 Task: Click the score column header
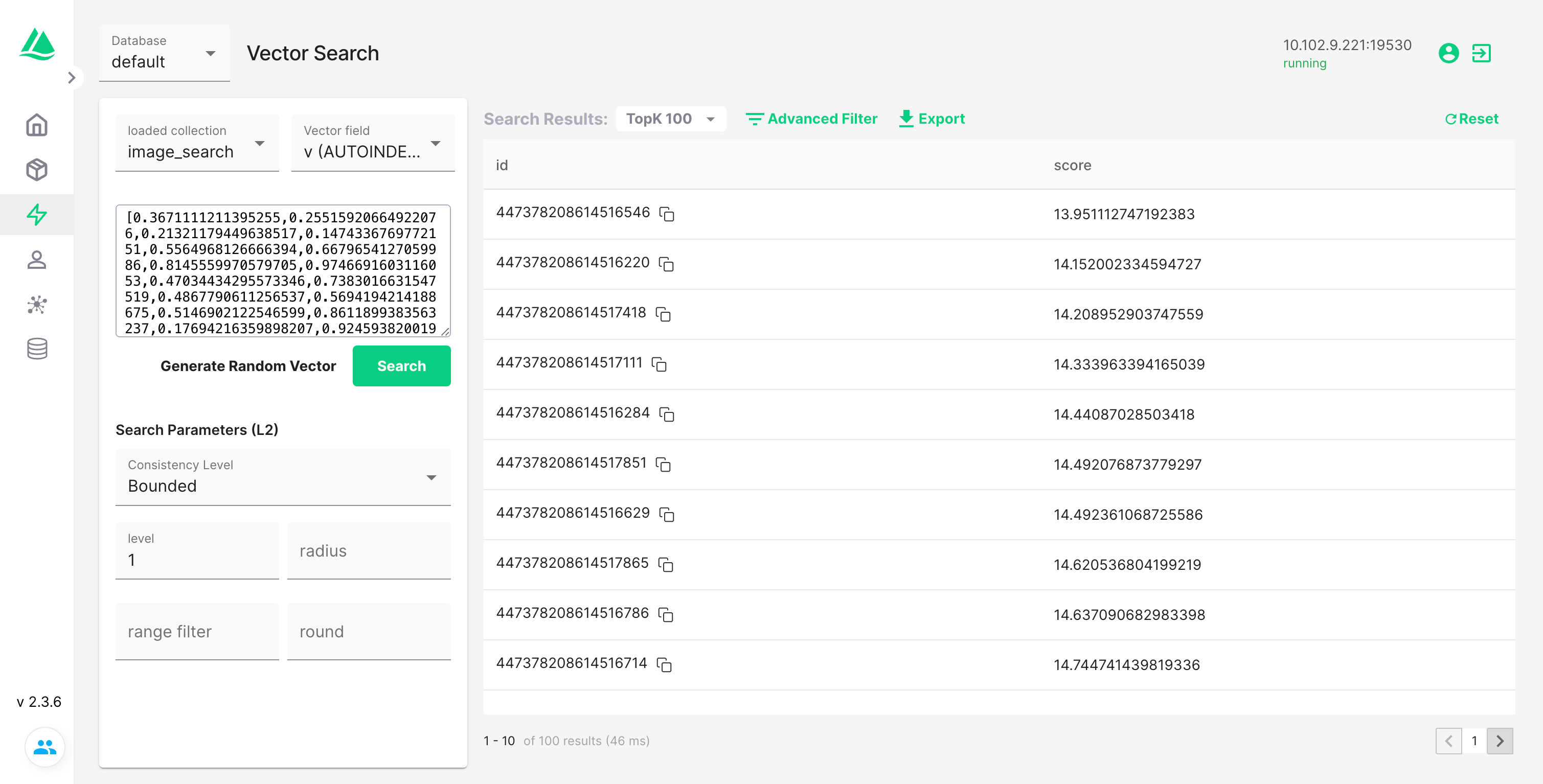click(x=1072, y=165)
